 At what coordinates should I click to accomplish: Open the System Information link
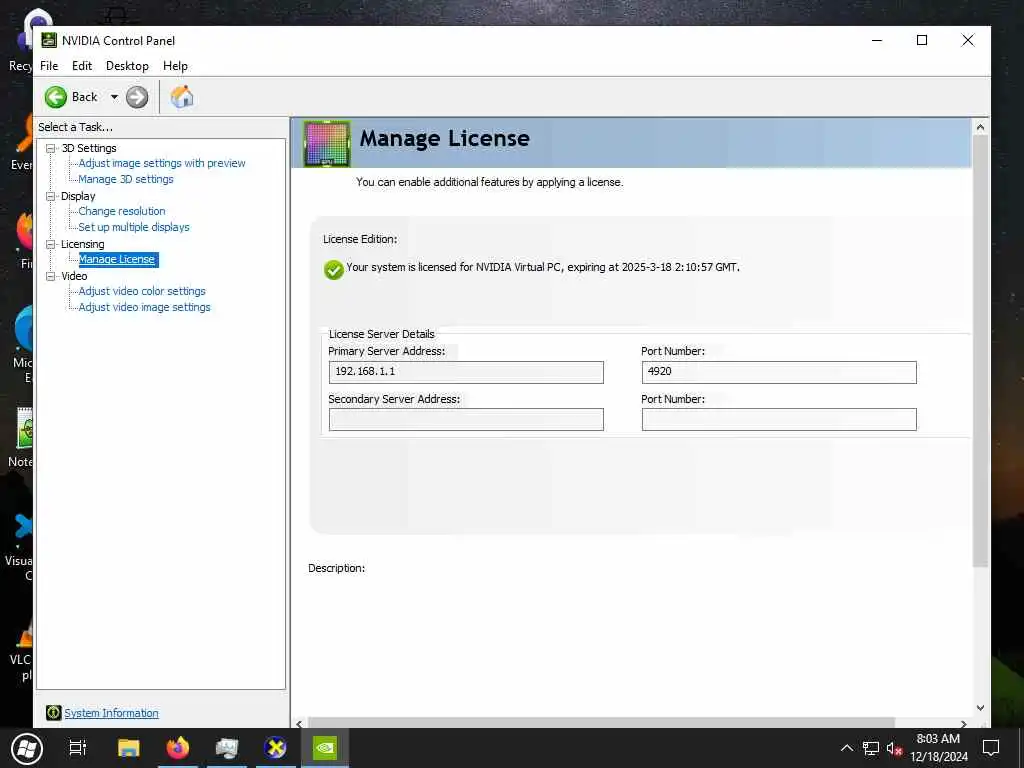(111, 713)
